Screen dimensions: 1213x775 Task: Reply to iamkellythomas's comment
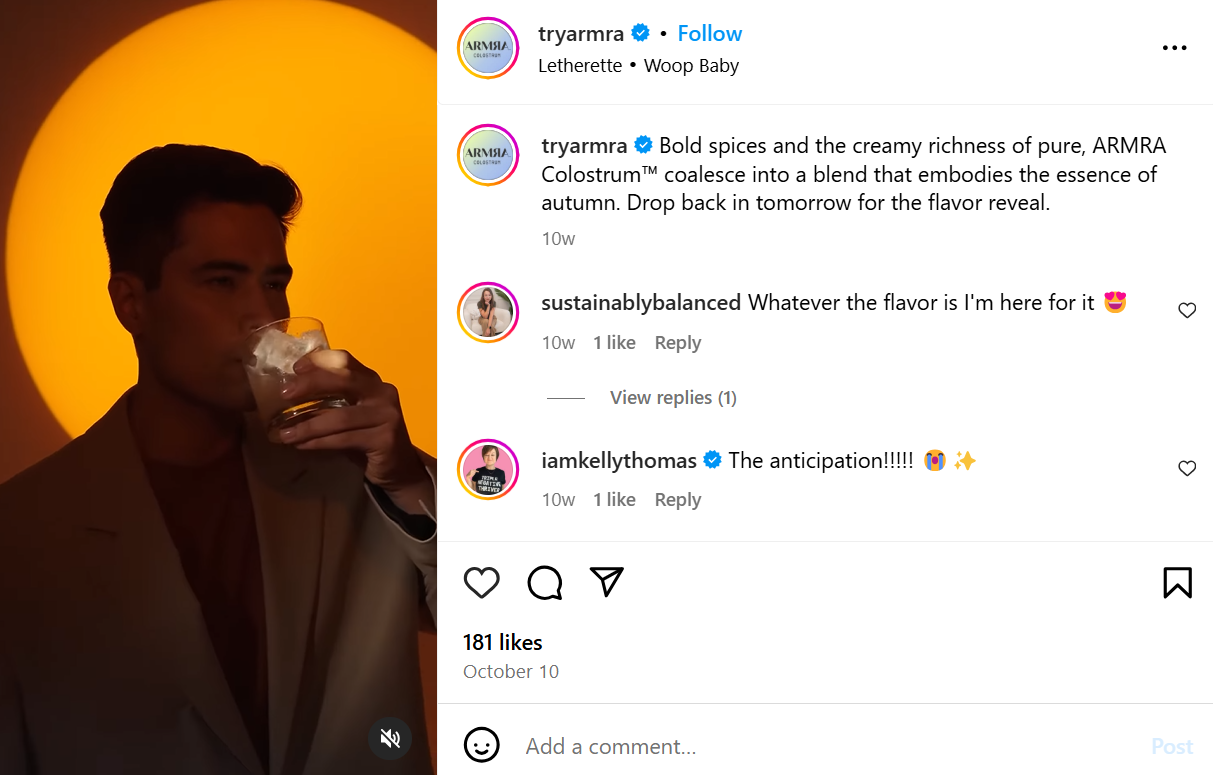click(x=678, y=500)
